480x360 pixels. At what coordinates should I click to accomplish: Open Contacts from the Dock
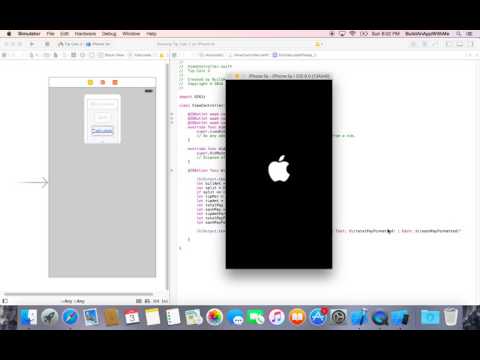pos(112,317)
